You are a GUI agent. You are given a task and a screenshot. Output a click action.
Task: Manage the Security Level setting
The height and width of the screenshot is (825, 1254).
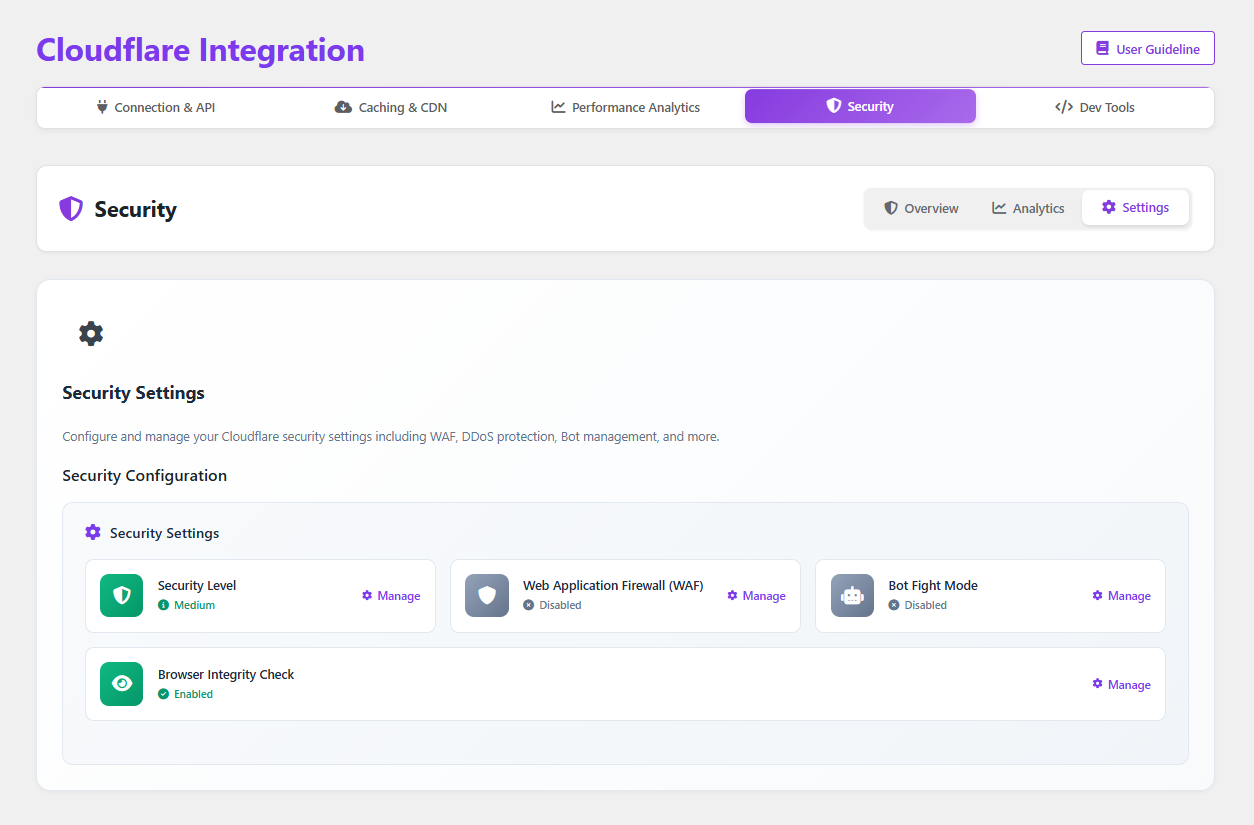click(391, 596)
